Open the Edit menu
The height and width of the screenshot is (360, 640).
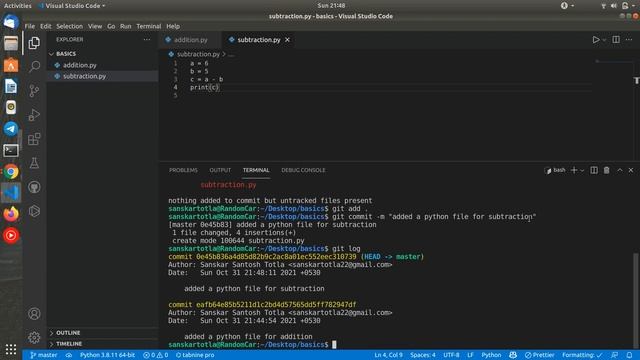[x=45, y=26]
